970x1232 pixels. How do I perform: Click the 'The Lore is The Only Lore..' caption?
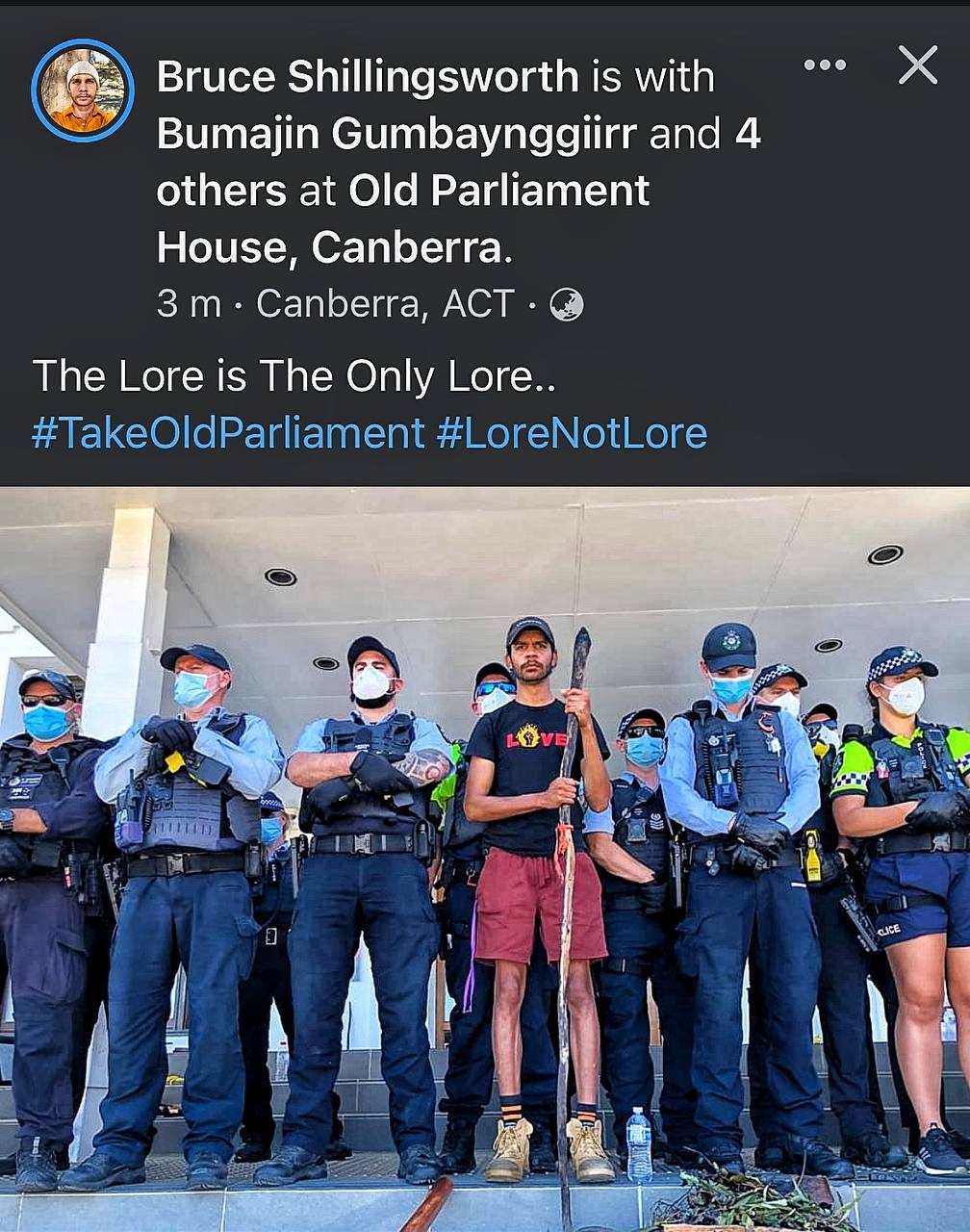tap(294, 375)
